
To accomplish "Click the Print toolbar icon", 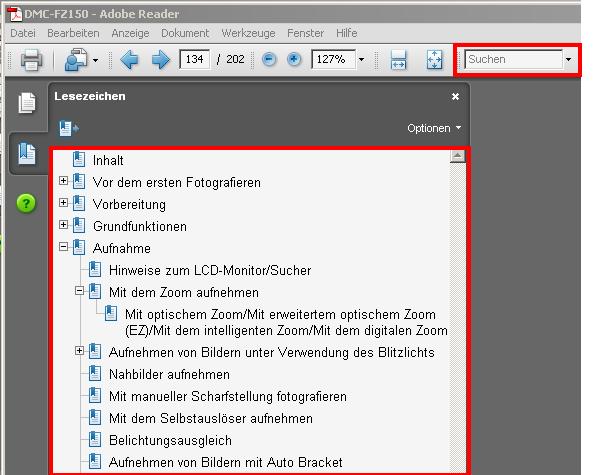I will (31, 60).
